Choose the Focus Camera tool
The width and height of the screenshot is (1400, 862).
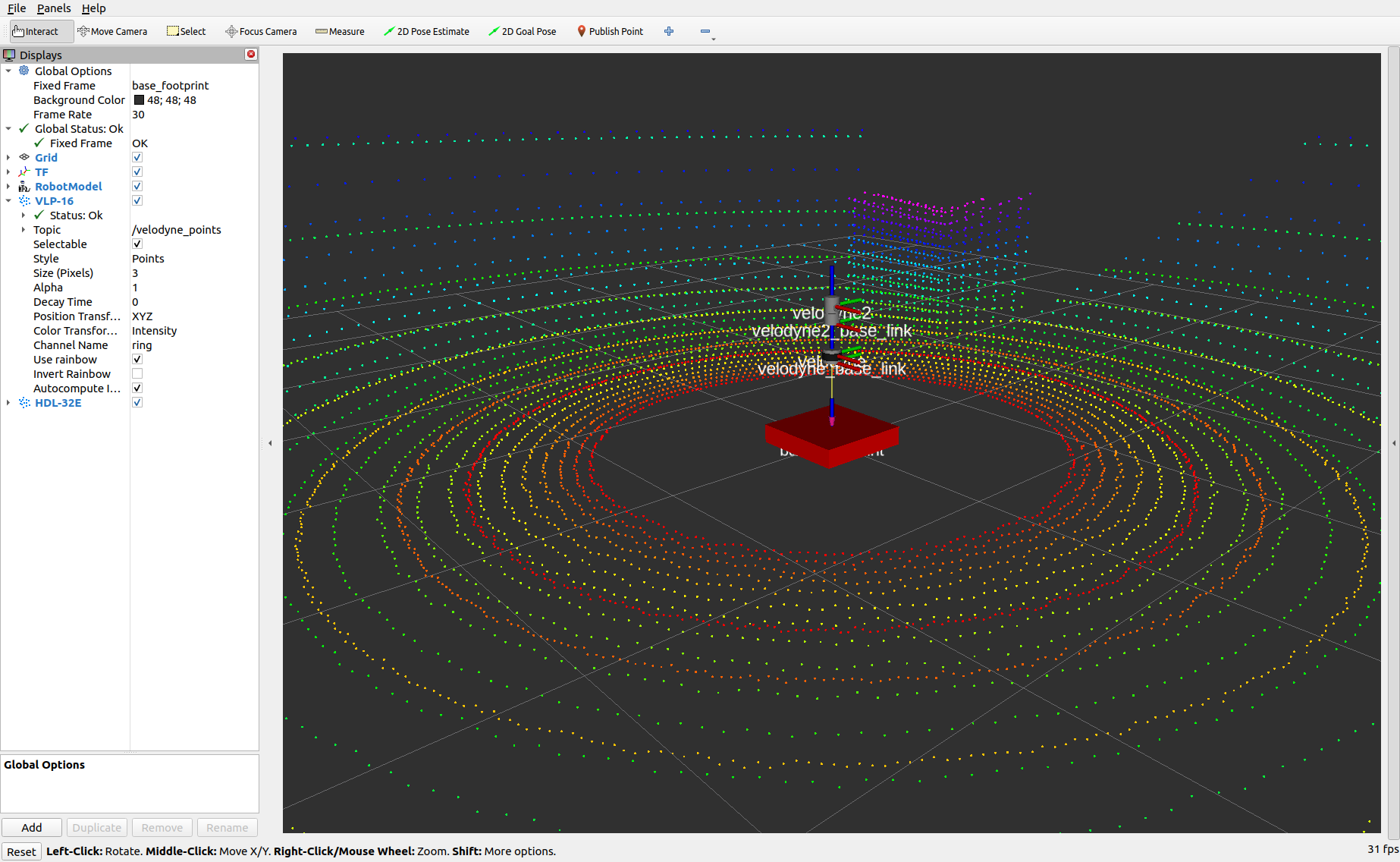[261, 31]
